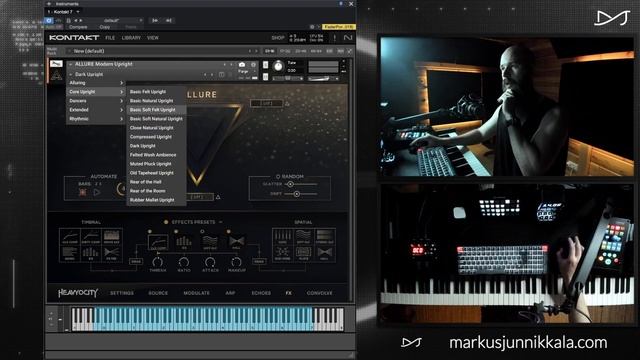Click the Attack knob
The width and height of the screenshot is (640, 360).
click(x=210, y=262)
